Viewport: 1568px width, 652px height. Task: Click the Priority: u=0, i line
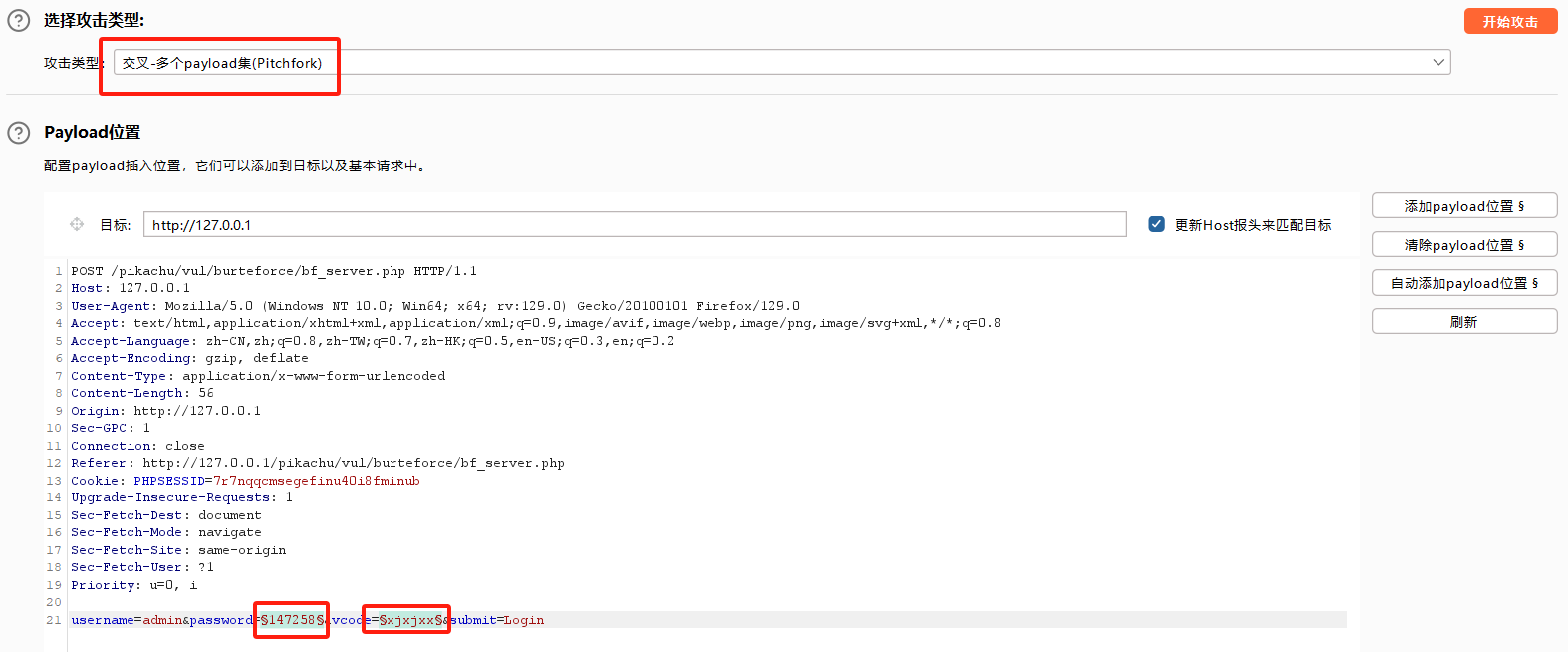[x=134, y=585]
